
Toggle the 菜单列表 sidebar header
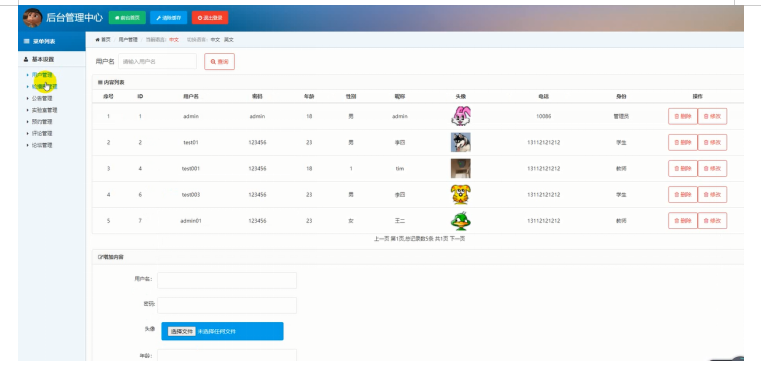click(52, 41)
